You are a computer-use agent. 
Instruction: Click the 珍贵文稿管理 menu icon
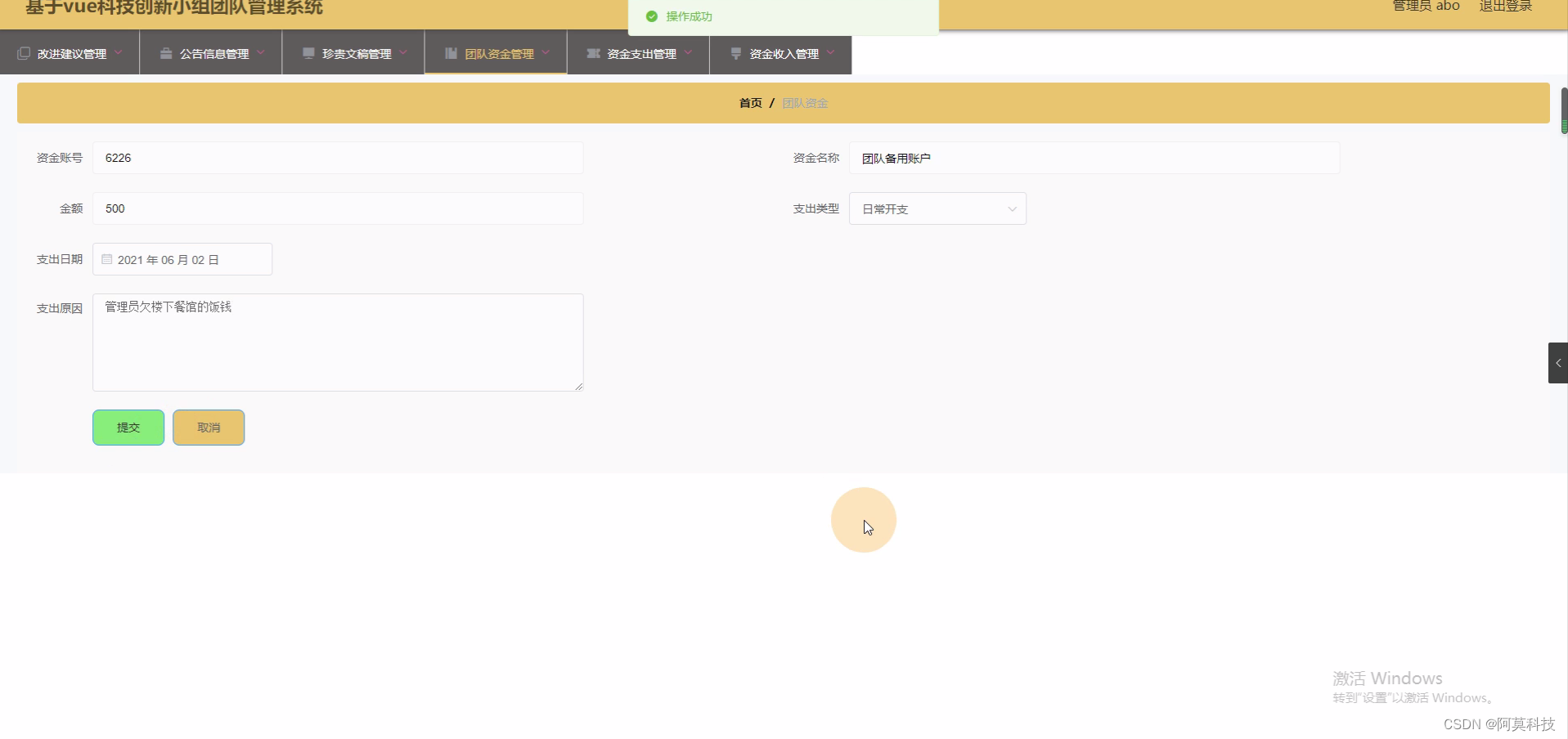tap(308, 53)
